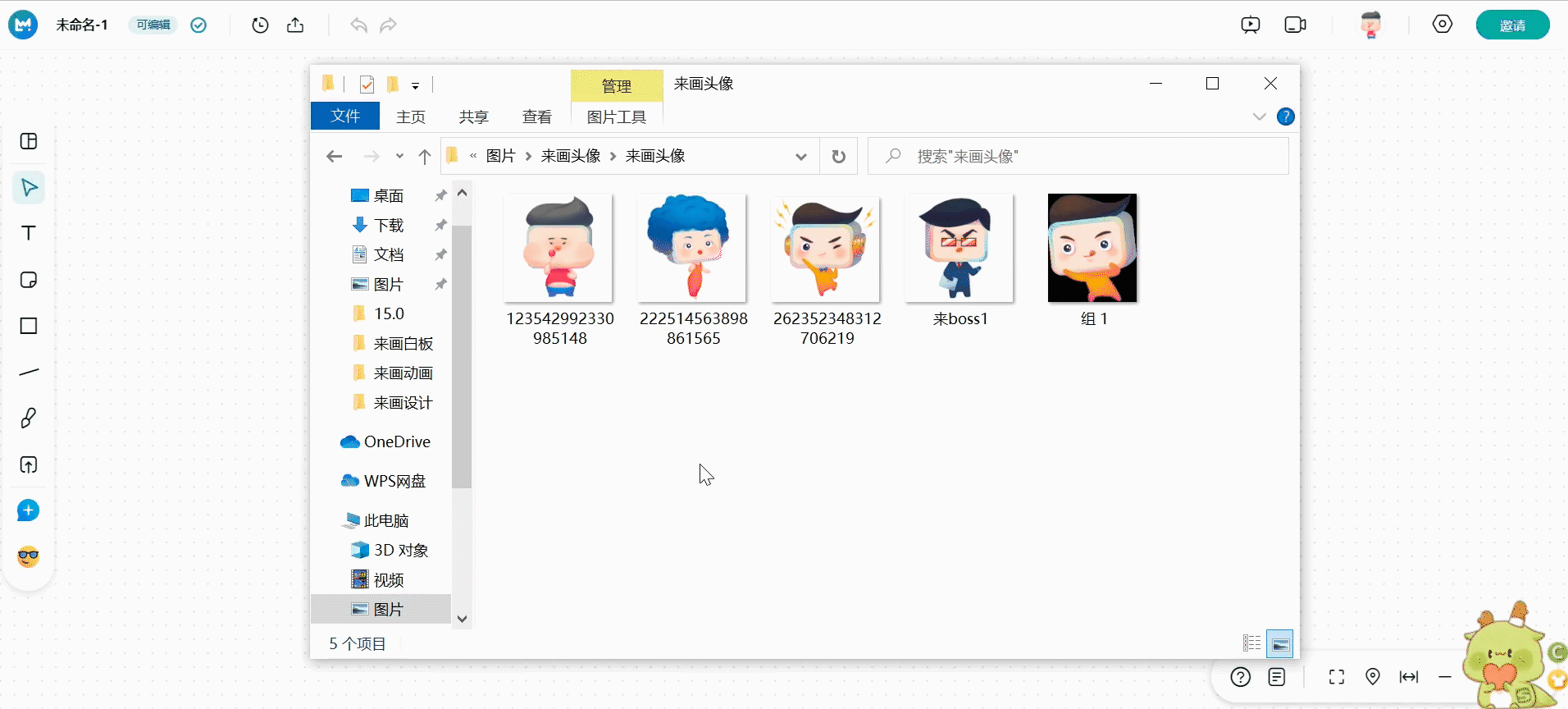This screenshot has width=1568, height=709.
Task: Click the saved status check icon
Action: point(198,25)
